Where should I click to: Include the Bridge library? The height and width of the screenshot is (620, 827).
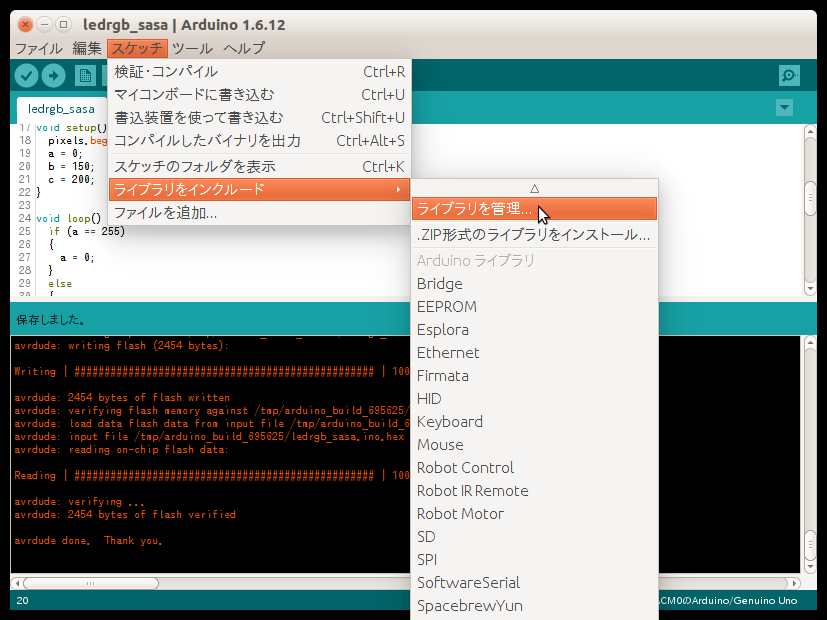[x=534, y=284]
